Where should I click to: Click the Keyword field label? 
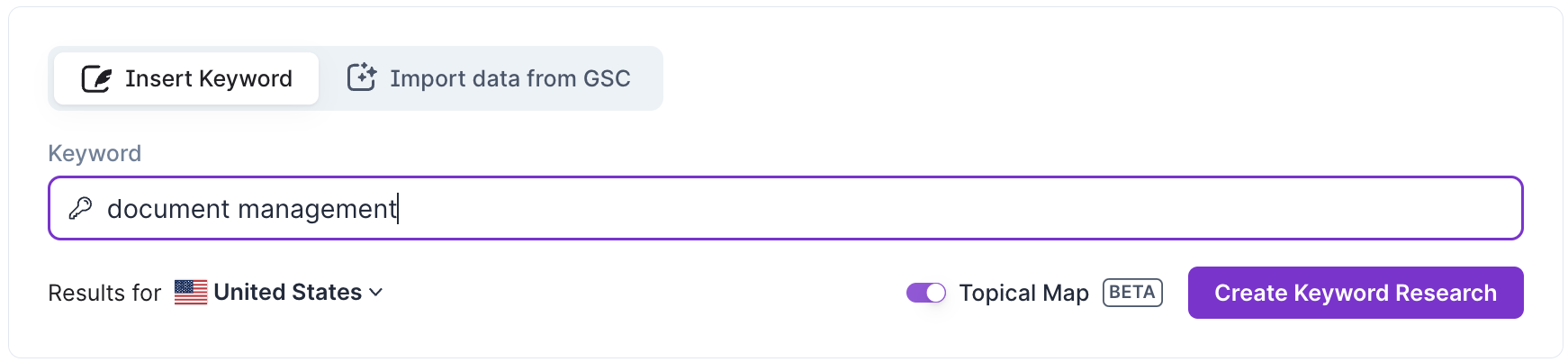[95, 153]
